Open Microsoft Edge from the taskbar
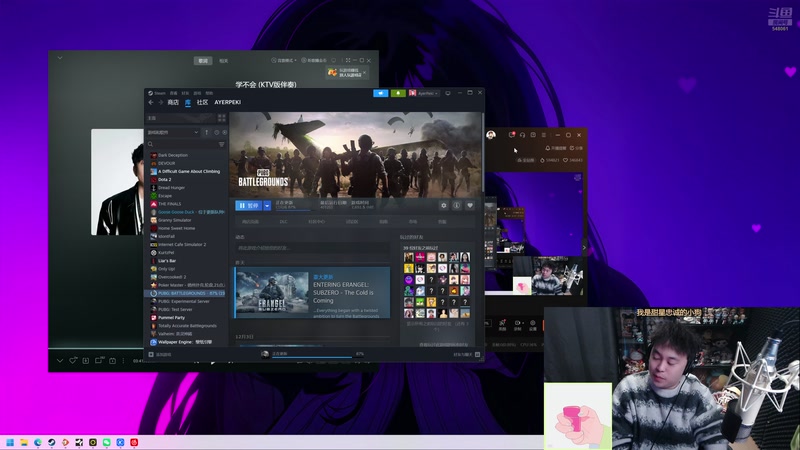Viewport: 800px width, 450px height. 38,442
